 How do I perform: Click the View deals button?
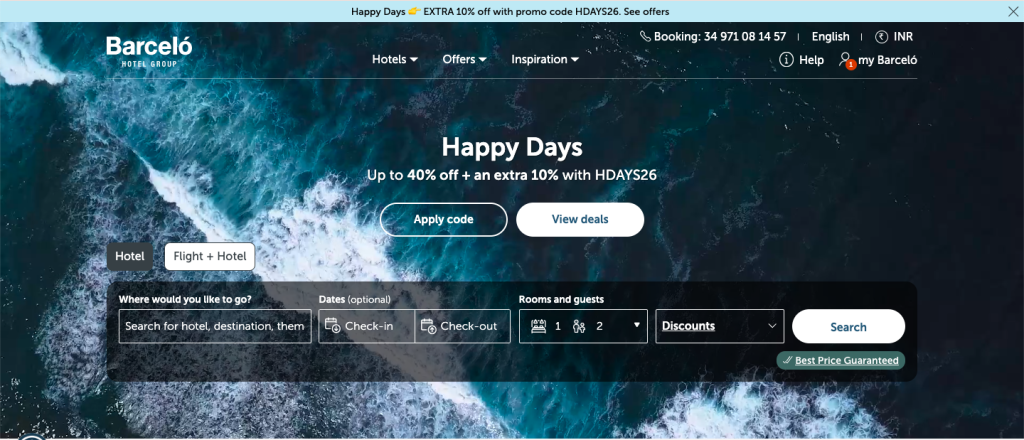point(580,219)
